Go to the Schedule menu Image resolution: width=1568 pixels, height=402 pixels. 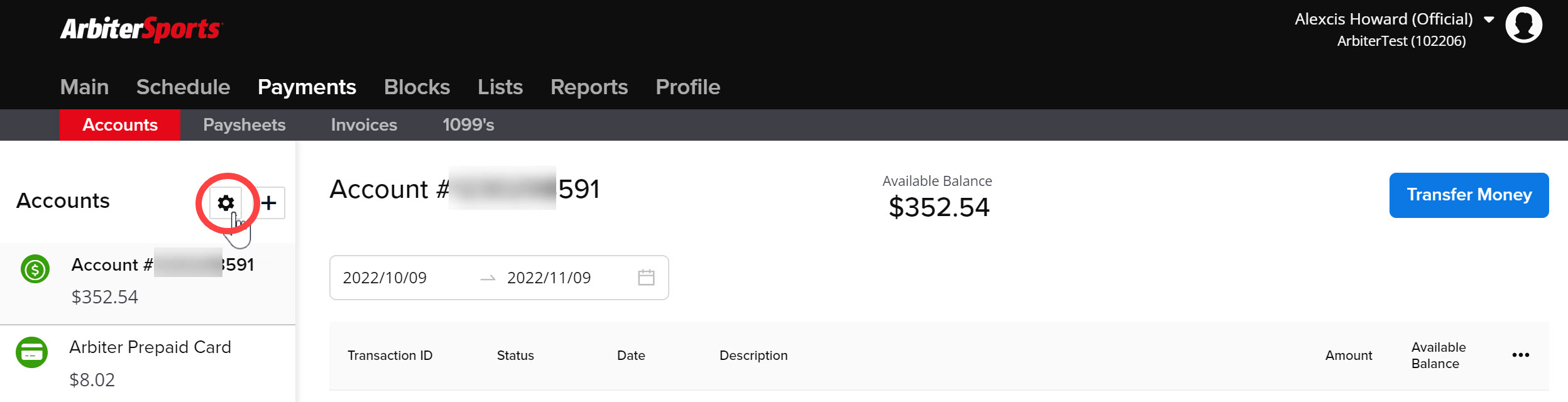(x=183, y=87)
